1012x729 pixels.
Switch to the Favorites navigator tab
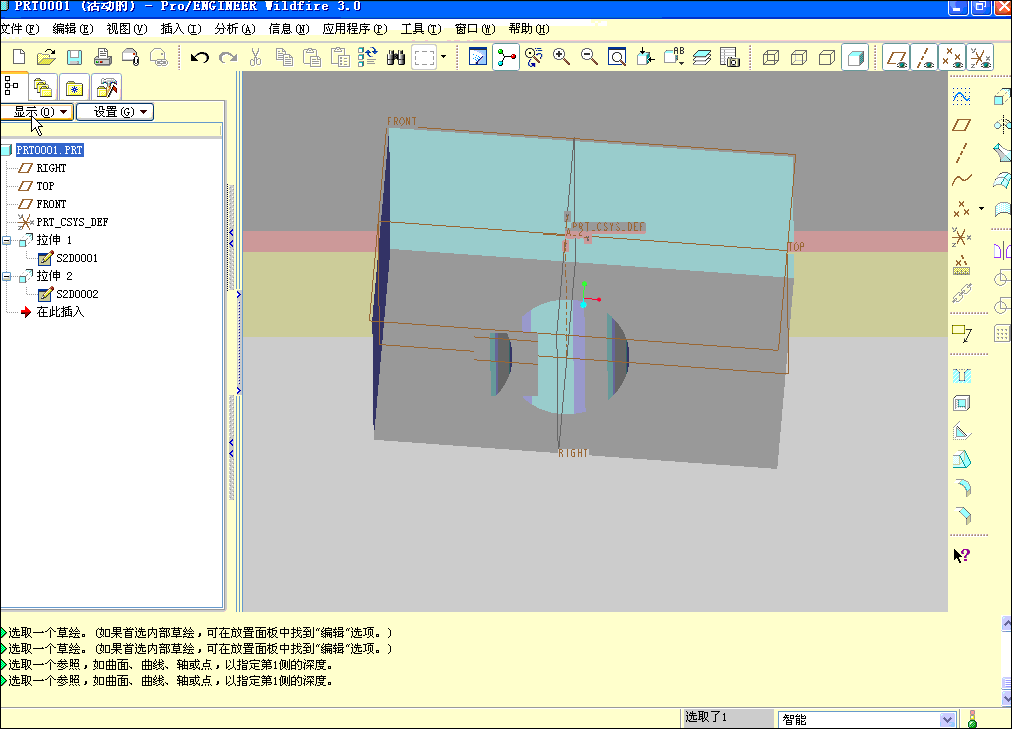(74, 88)
